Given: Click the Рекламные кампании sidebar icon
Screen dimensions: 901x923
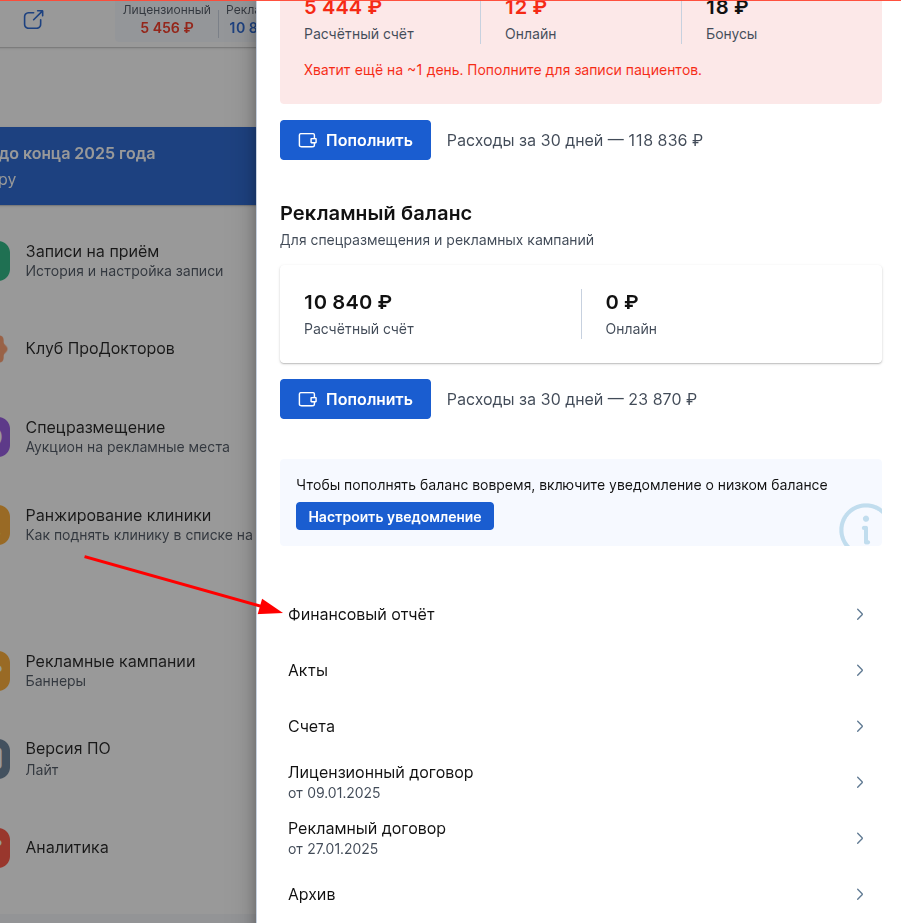Looking at the screenshot, I should (4, 671).
